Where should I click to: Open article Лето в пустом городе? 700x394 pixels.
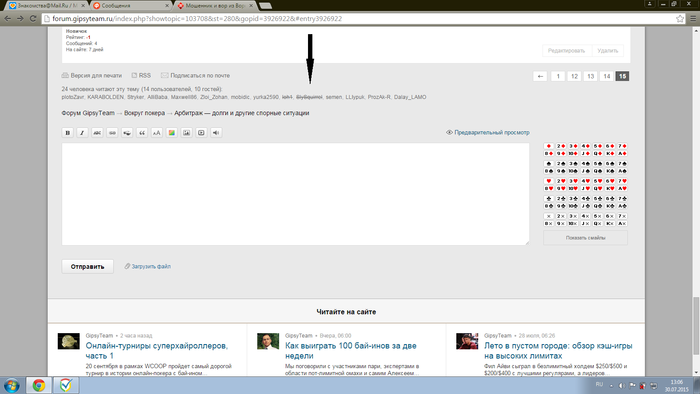pyautogui.click(x=558, y=351)
